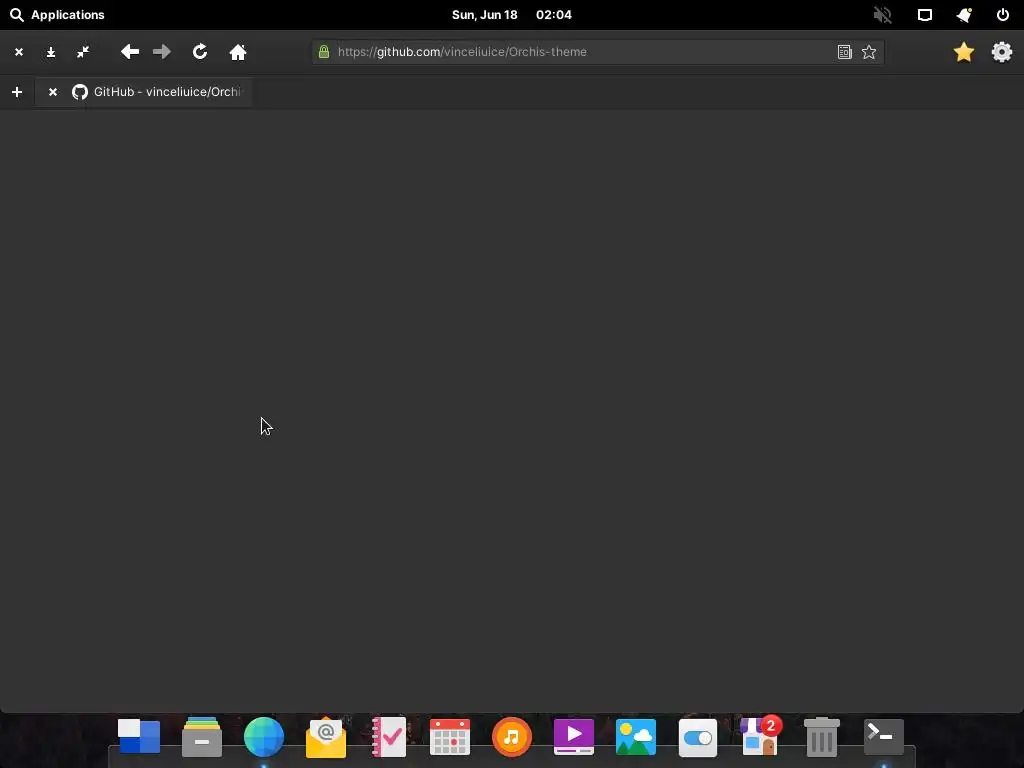Click the muted sound indicator
The height and width of the screenshot is (768, 1024).
point(883,14)
